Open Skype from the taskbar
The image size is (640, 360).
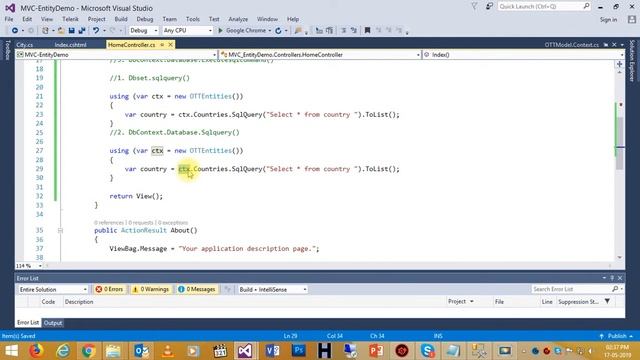pos(428,351)
